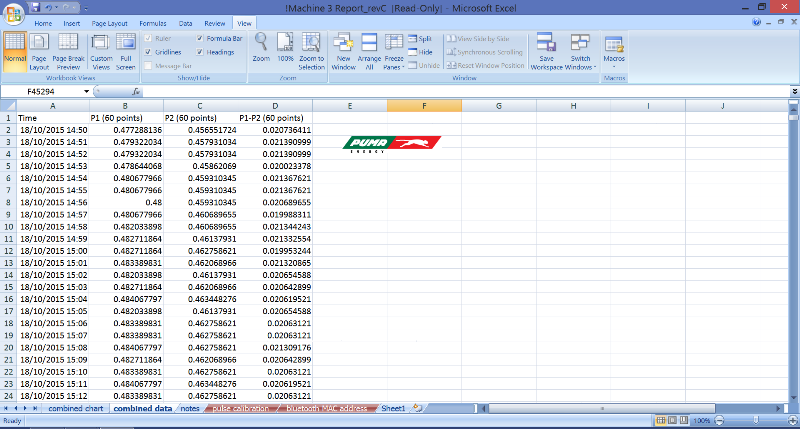The height and width of the screenshot is (429, 800).
Task: Hide the current window
Action: (420, 52)
